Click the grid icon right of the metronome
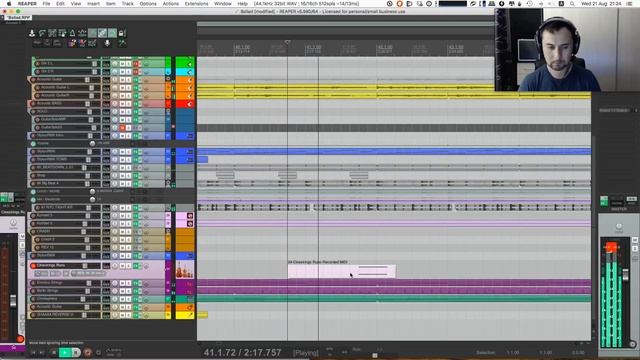 tap(82, 33)
